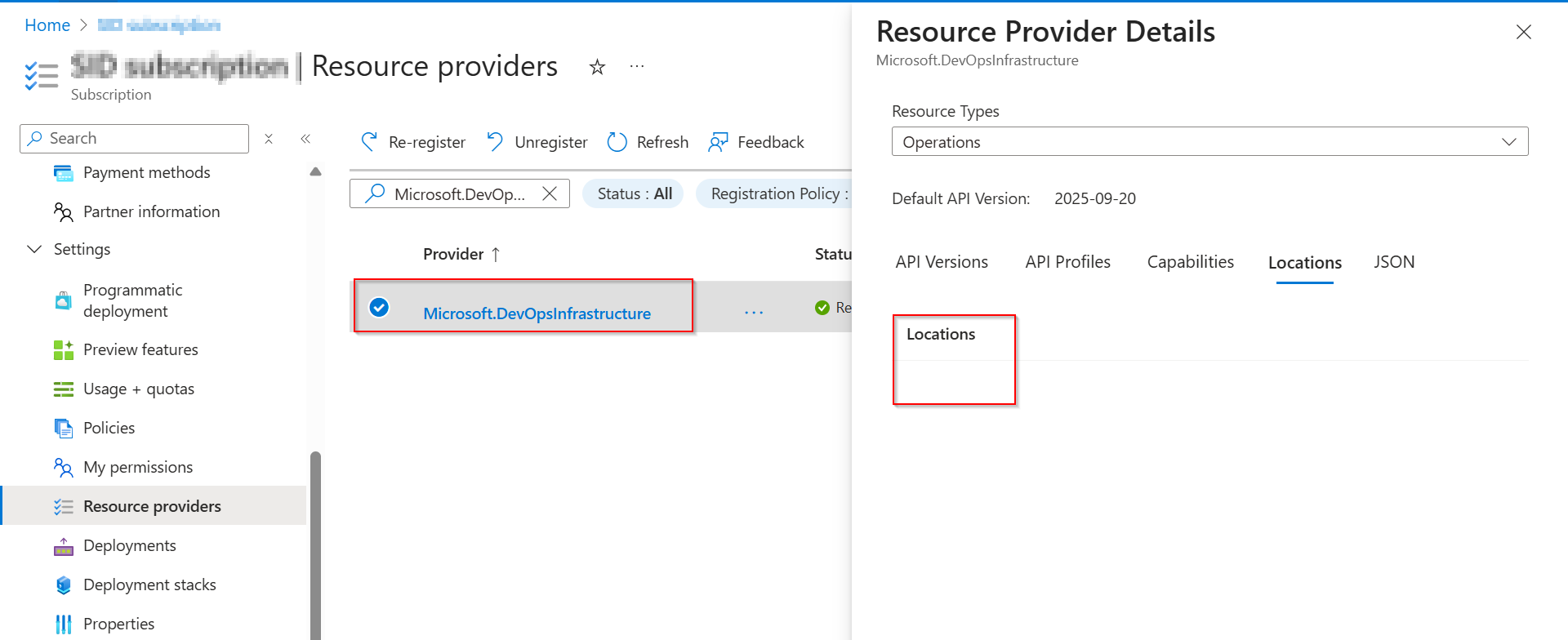This screenshot has height=640, width=1568.
Task: Click the Home breadcrumb link
Action: 47,25
